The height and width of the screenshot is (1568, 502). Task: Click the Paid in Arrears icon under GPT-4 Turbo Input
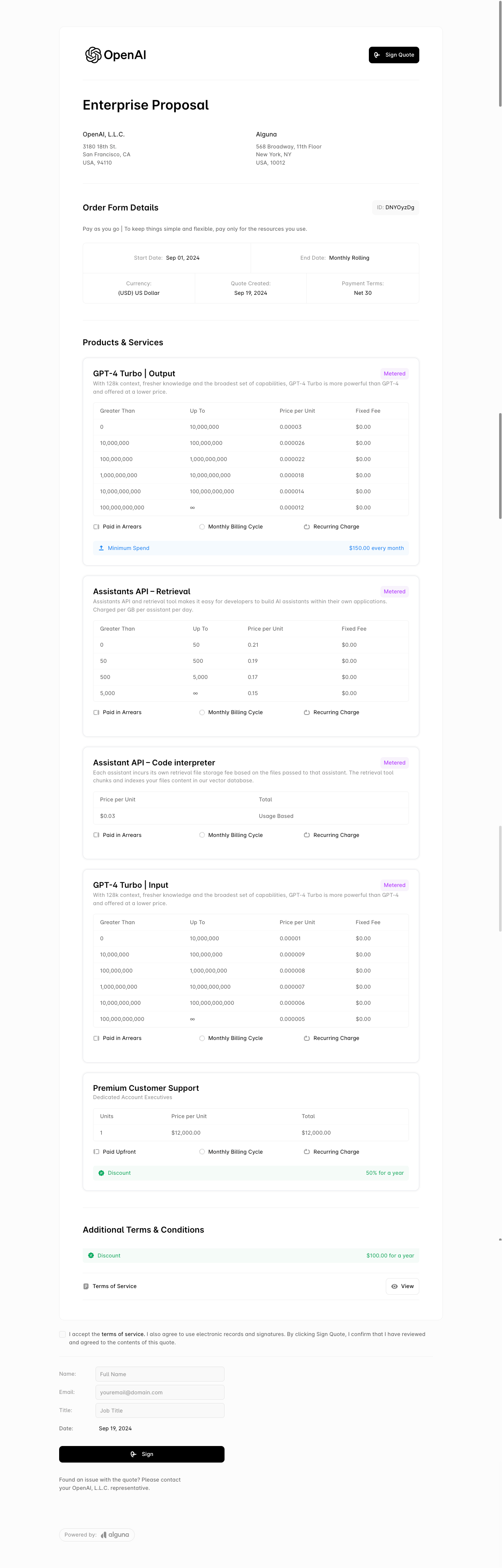[x=96, y=1038]
